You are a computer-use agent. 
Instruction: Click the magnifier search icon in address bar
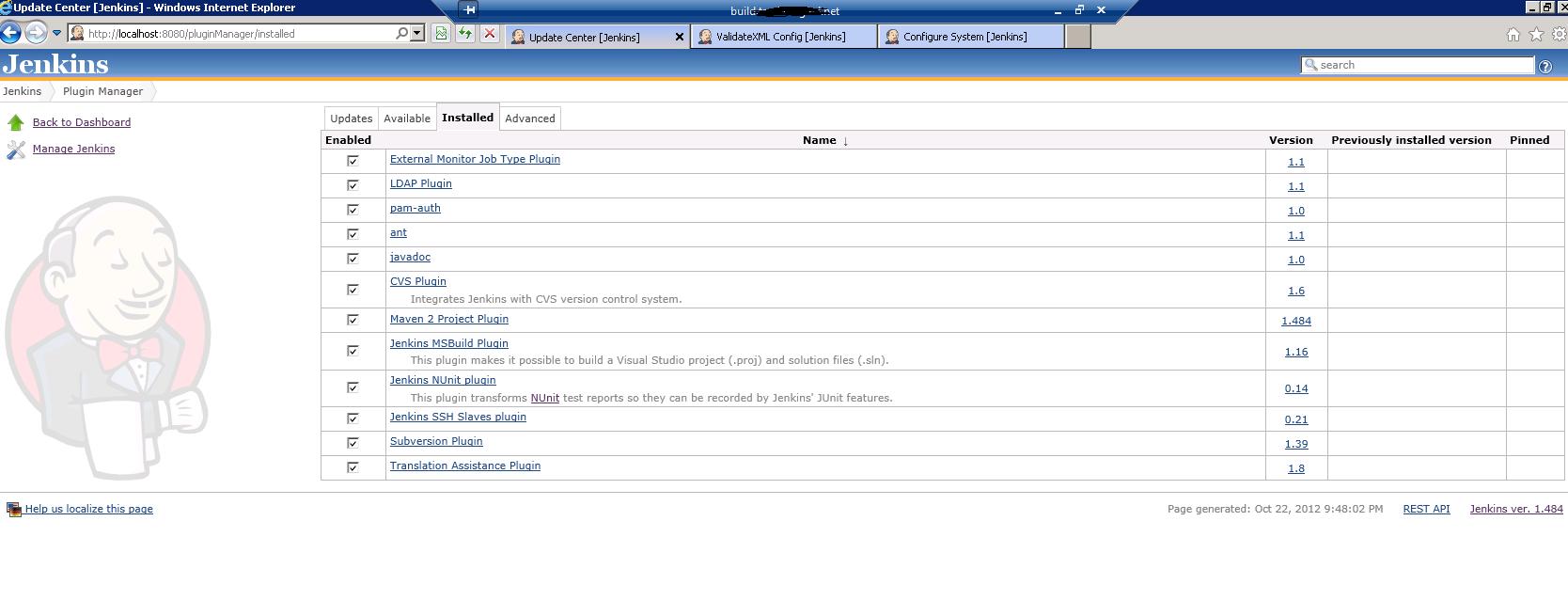click(x=401, y=33)
